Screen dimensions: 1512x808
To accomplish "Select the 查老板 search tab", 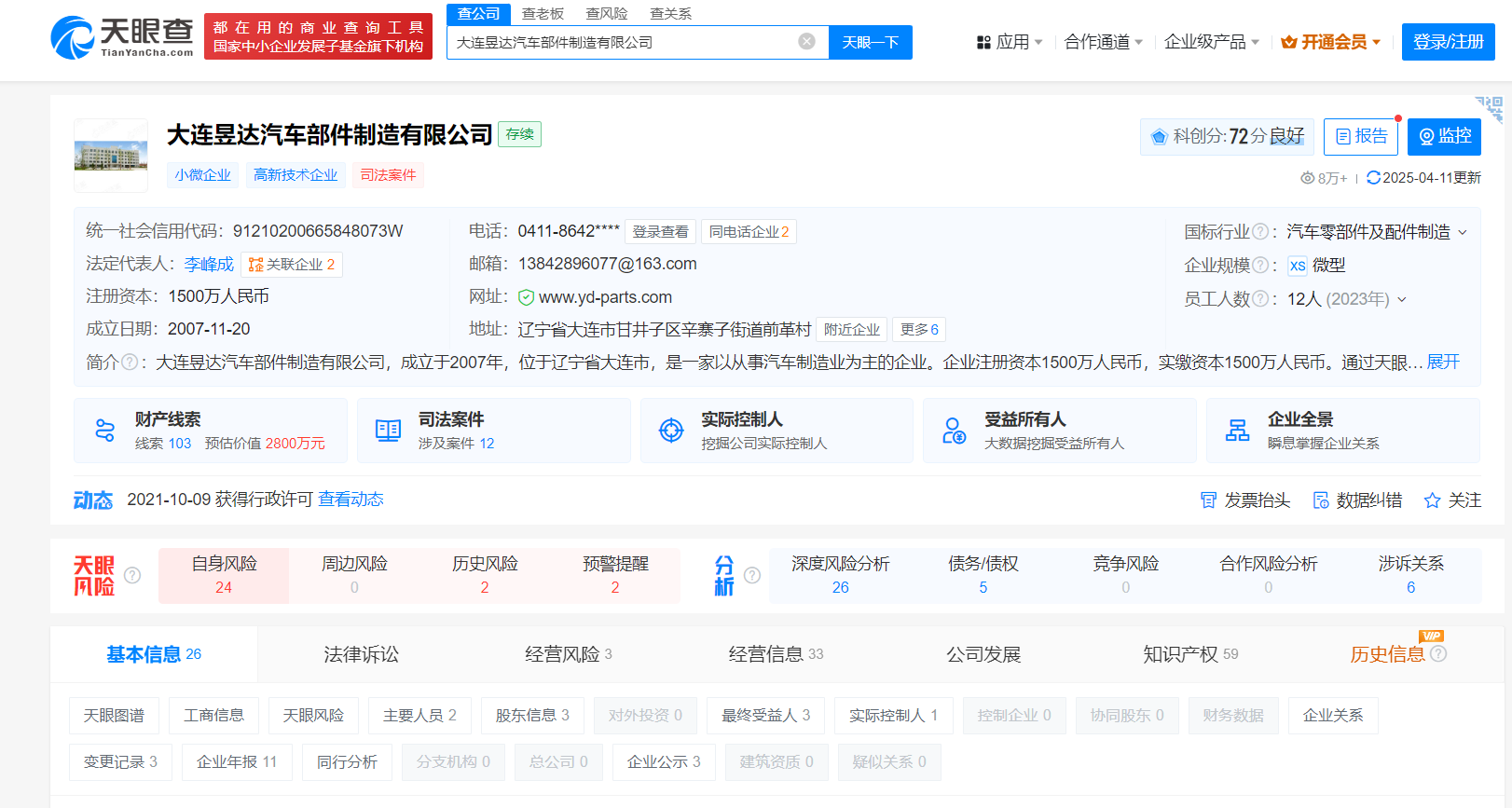I will point(543,13).
